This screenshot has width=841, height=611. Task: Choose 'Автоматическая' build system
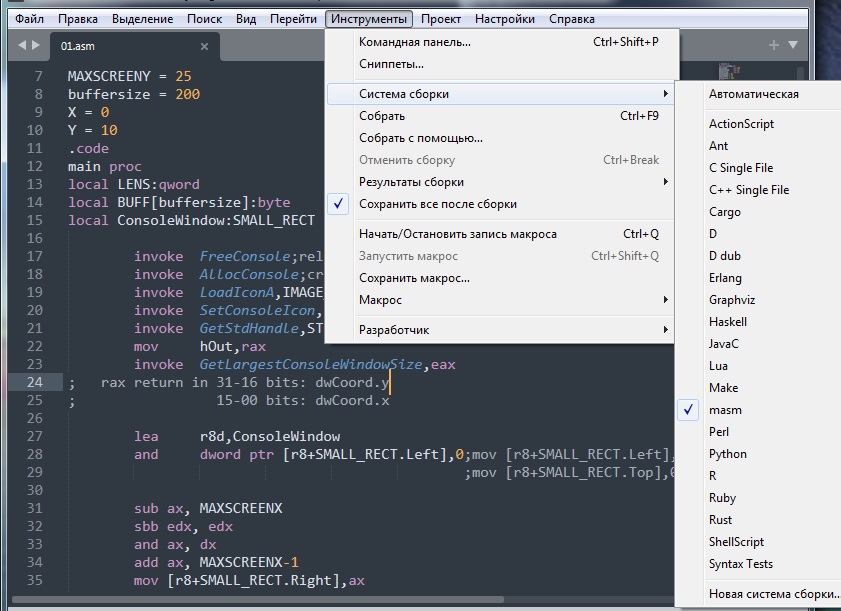point(753,94)
